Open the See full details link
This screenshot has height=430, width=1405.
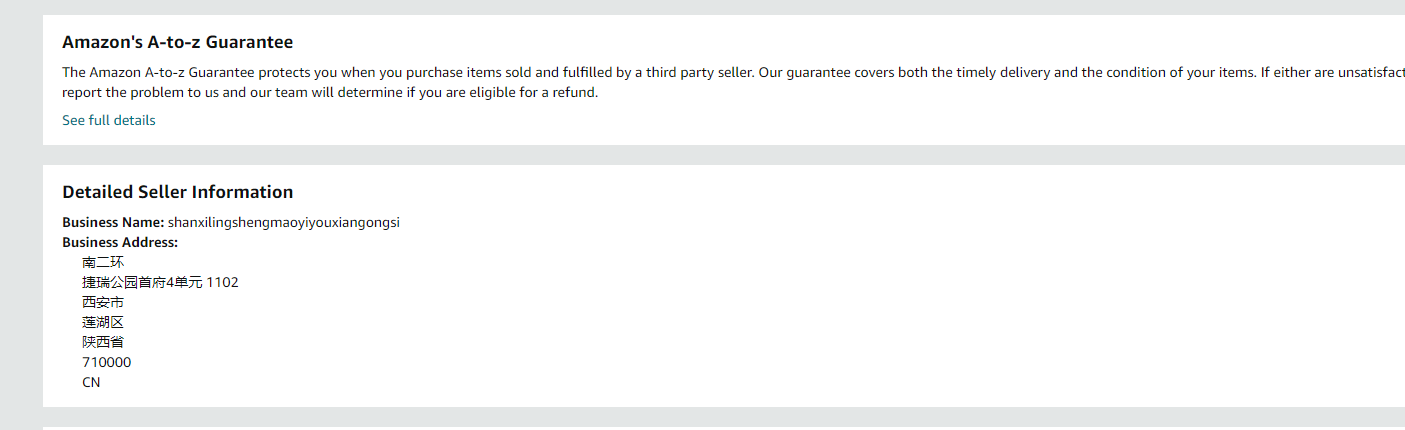coord(108,120)
